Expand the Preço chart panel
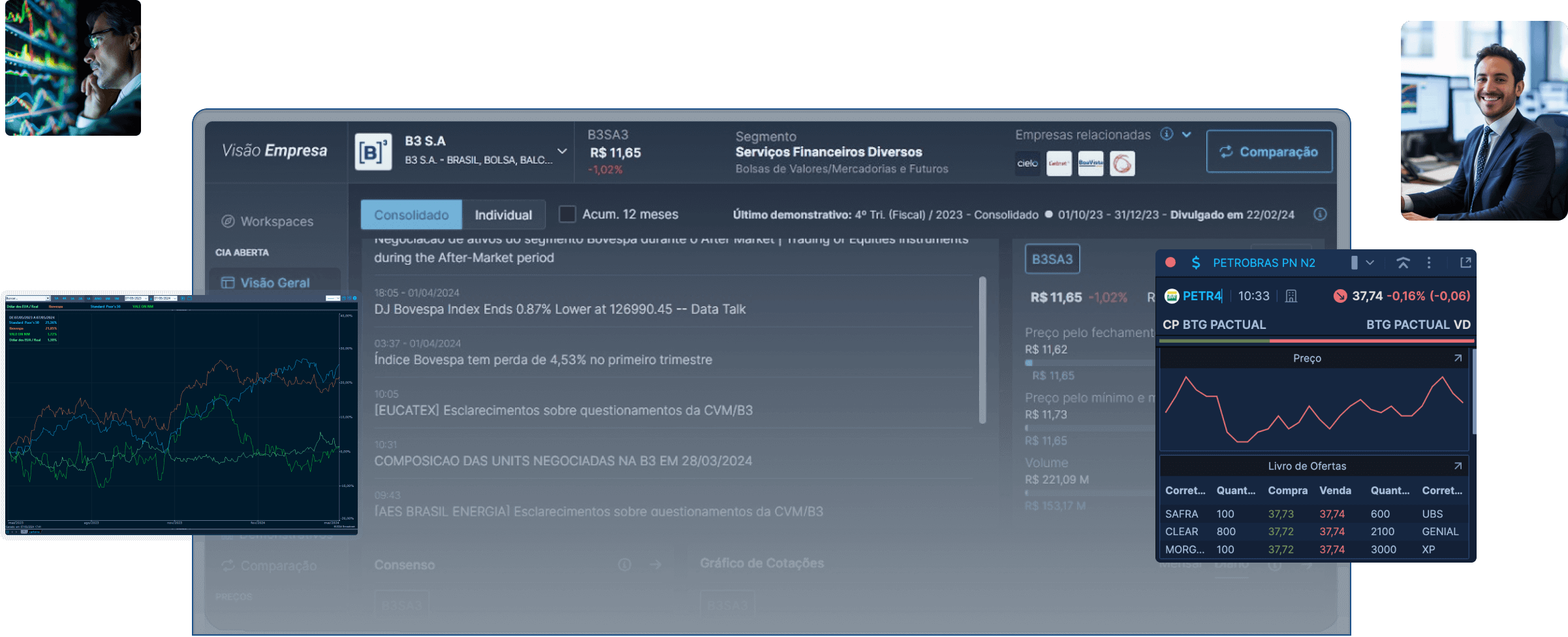The width and height of the screenshot is (1568, 637). pos(1458,358)
